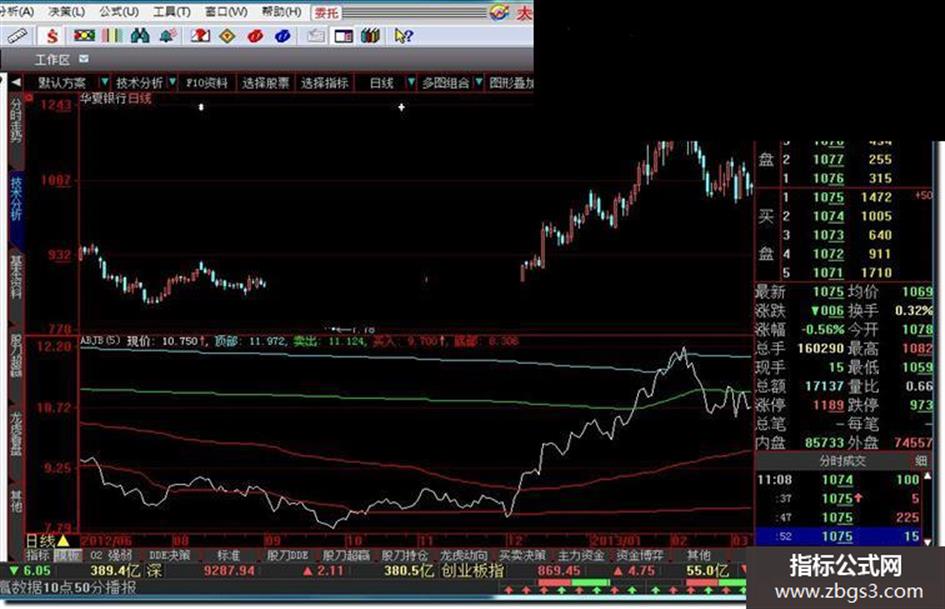Click ABJB(5) indicator label

(x=101, y=341)
